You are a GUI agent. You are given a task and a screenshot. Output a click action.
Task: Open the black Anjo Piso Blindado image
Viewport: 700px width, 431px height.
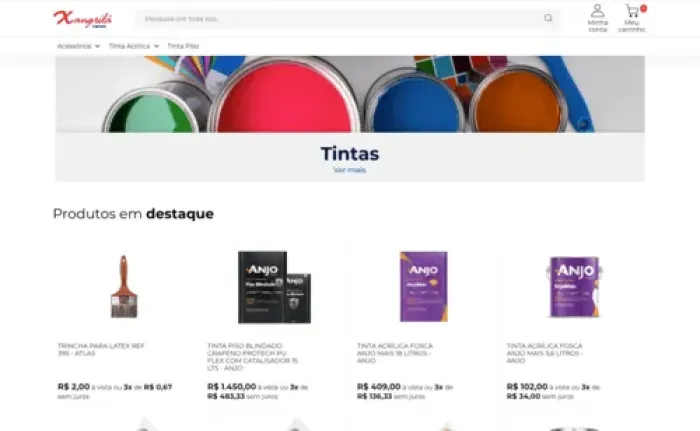pyautogui.click(x=274, y=287)
